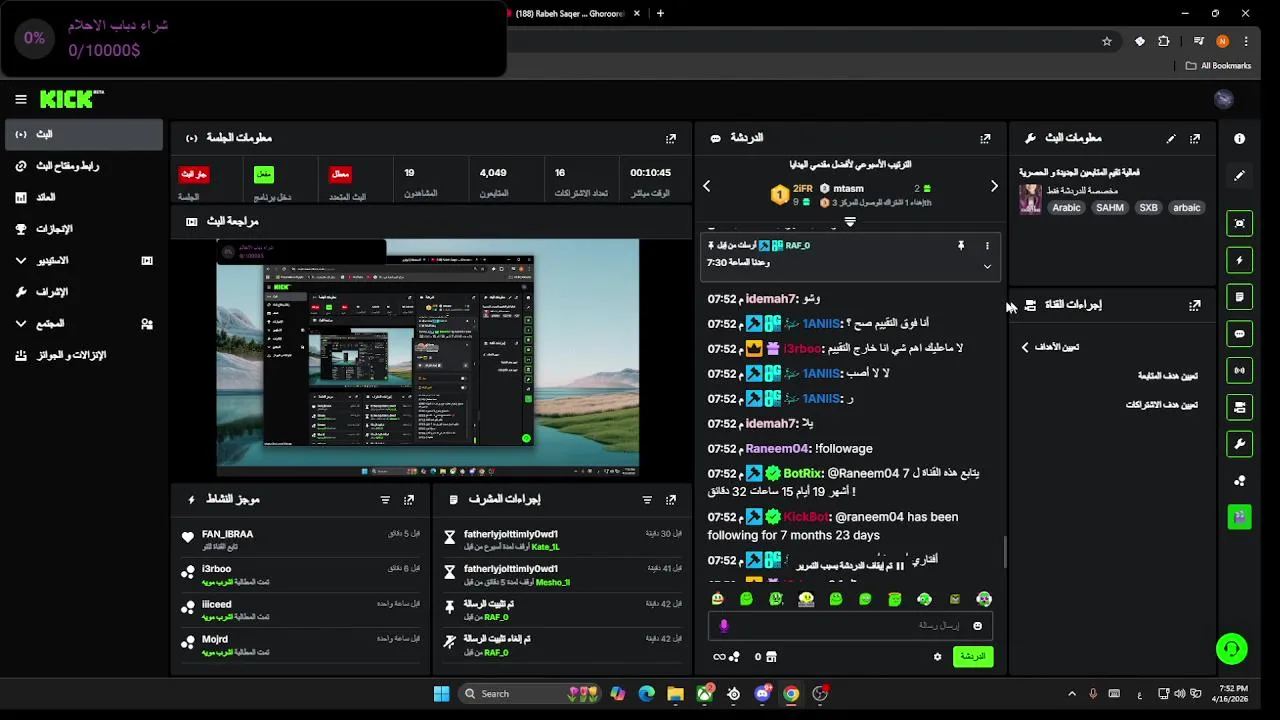Open the browser extensions puzzle icon
1280x720 pixels.
click(x=1164, y=41)
